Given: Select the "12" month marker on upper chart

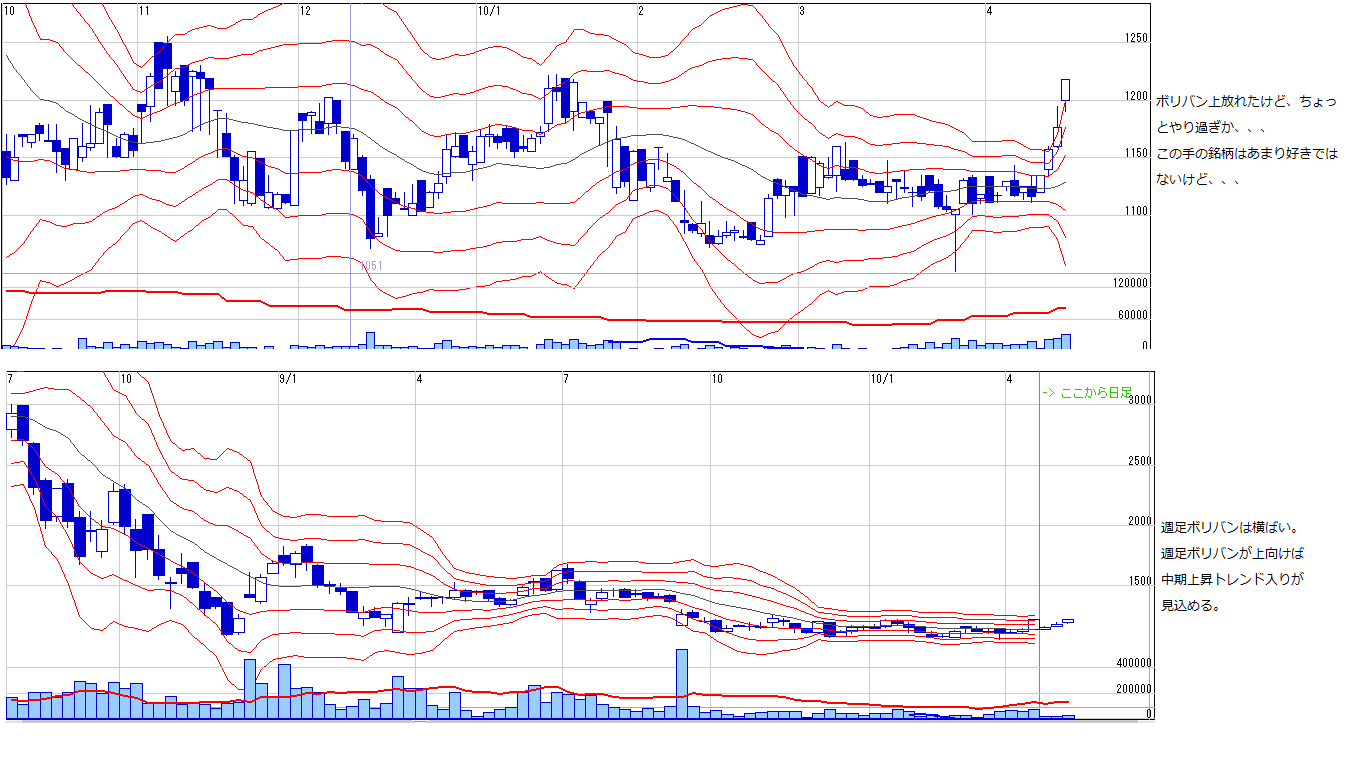Looking at the screenshot, I should pos(305,11).
